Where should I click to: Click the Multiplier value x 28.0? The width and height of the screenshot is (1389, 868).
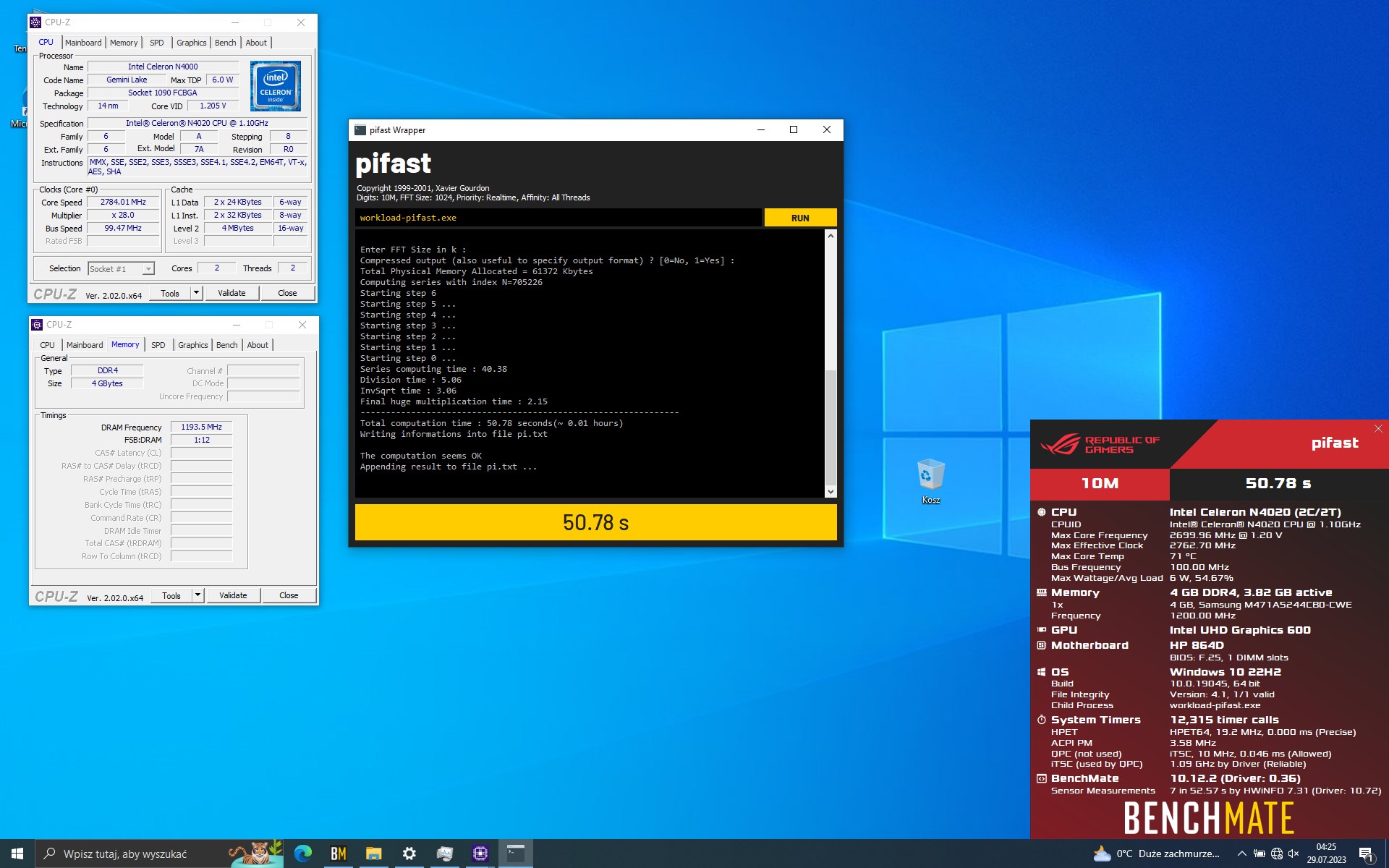[x=123, y=215]
